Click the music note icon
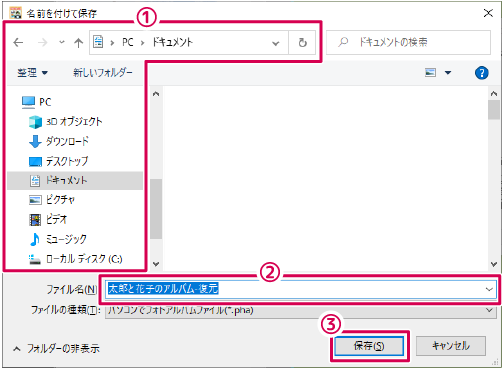This screenshot has width=503, height=368. click(x=35, y=239)
